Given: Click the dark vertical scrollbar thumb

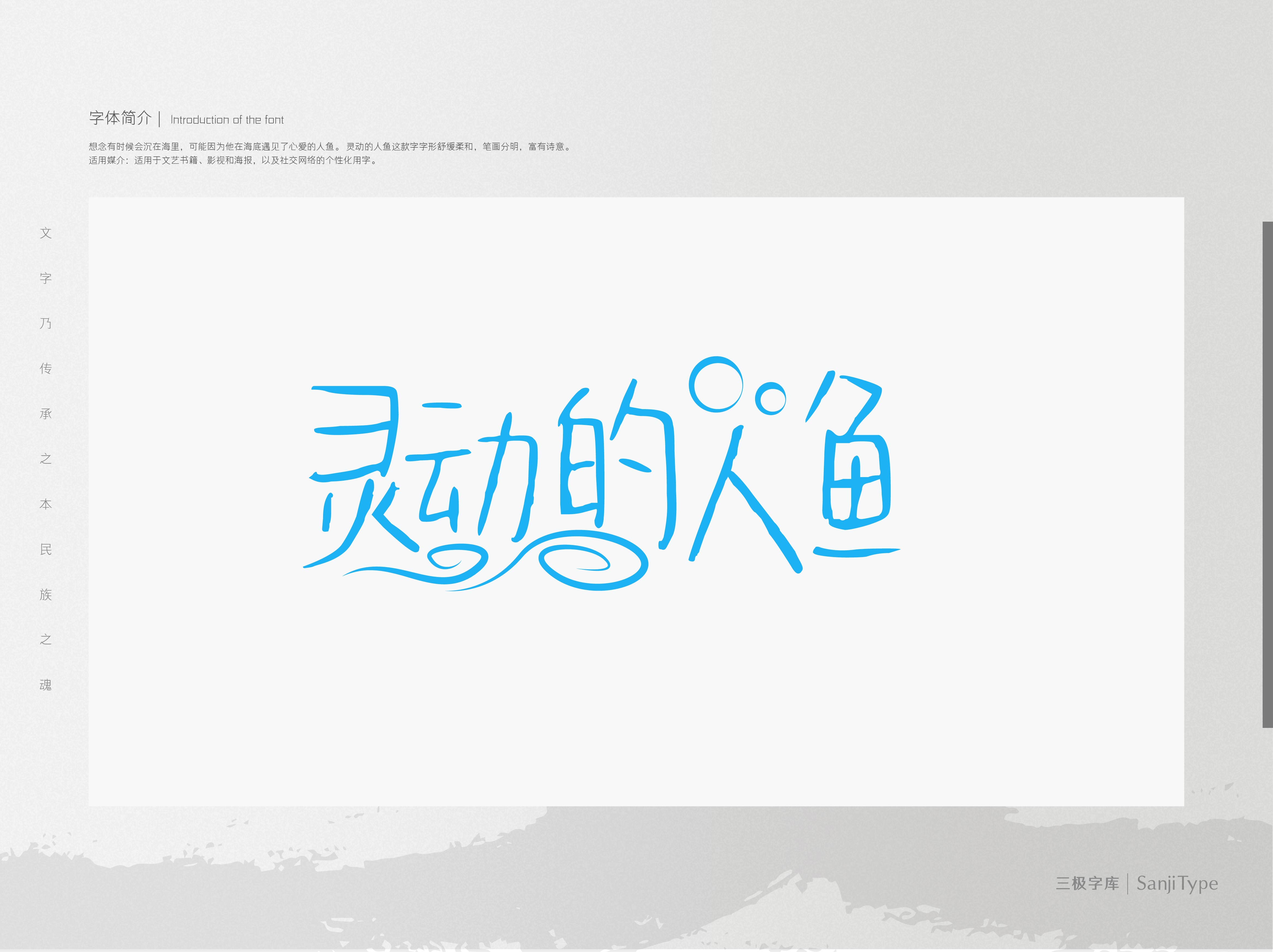Looking at the screenshot, I should (1268, 474).
